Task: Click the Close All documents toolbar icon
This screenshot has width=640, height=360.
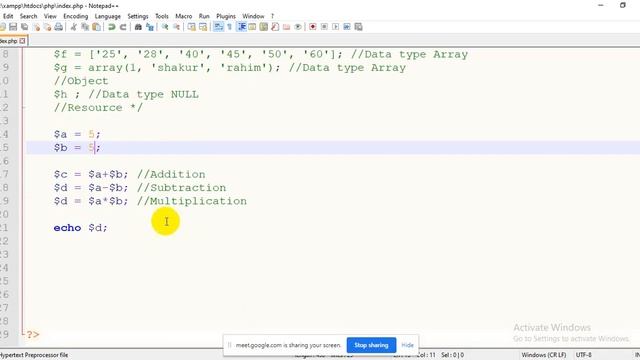Action: pyautogui.click(x=47, y=27)
